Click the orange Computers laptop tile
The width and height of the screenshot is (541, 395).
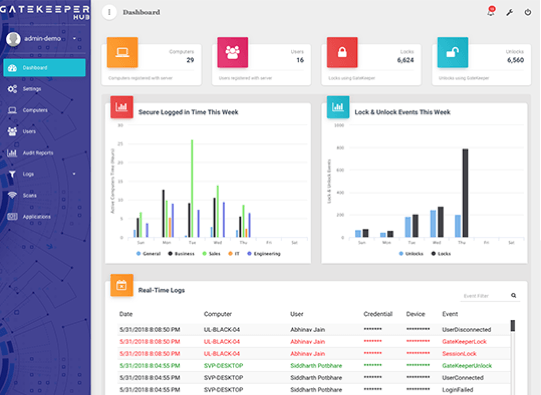point(122,52)
